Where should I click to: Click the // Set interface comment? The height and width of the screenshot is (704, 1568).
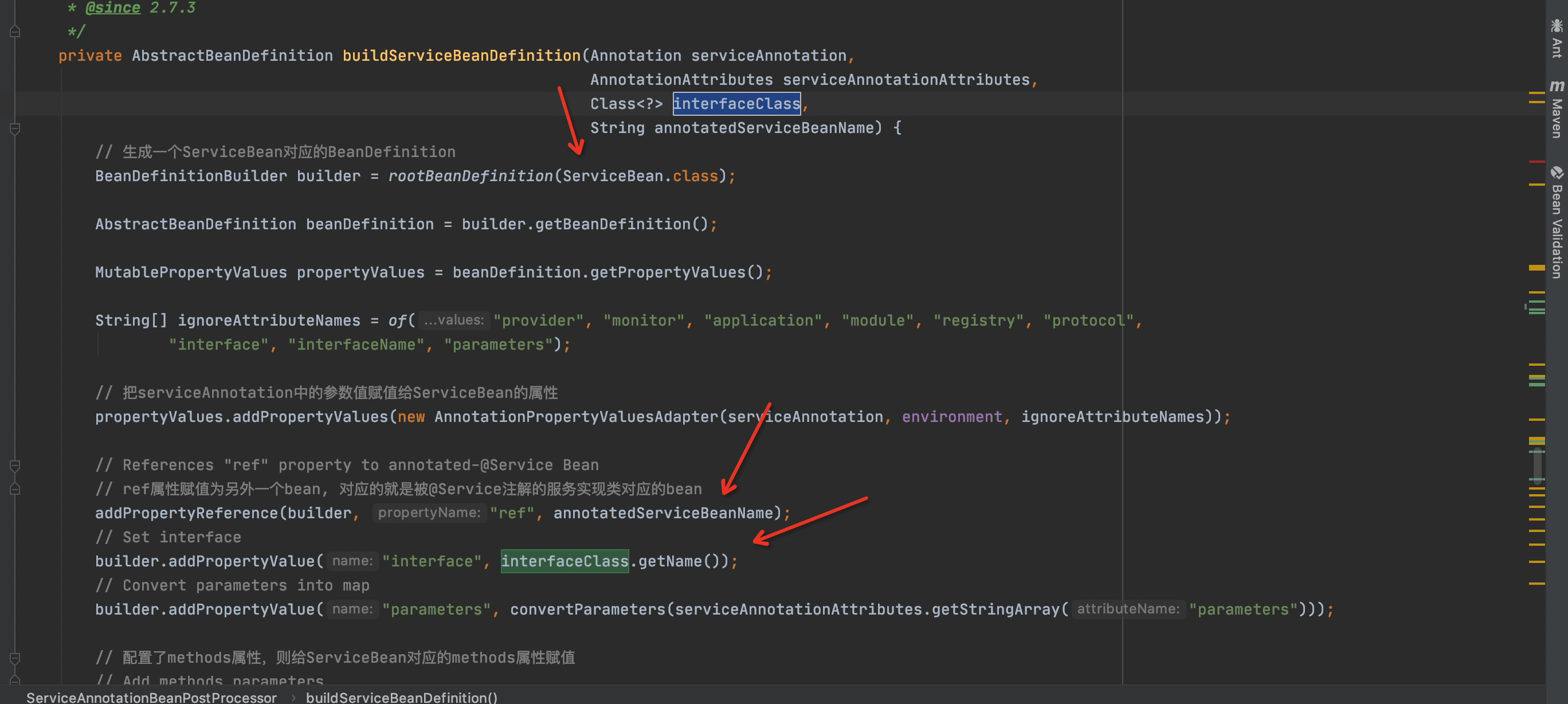[x=168, y=537]
